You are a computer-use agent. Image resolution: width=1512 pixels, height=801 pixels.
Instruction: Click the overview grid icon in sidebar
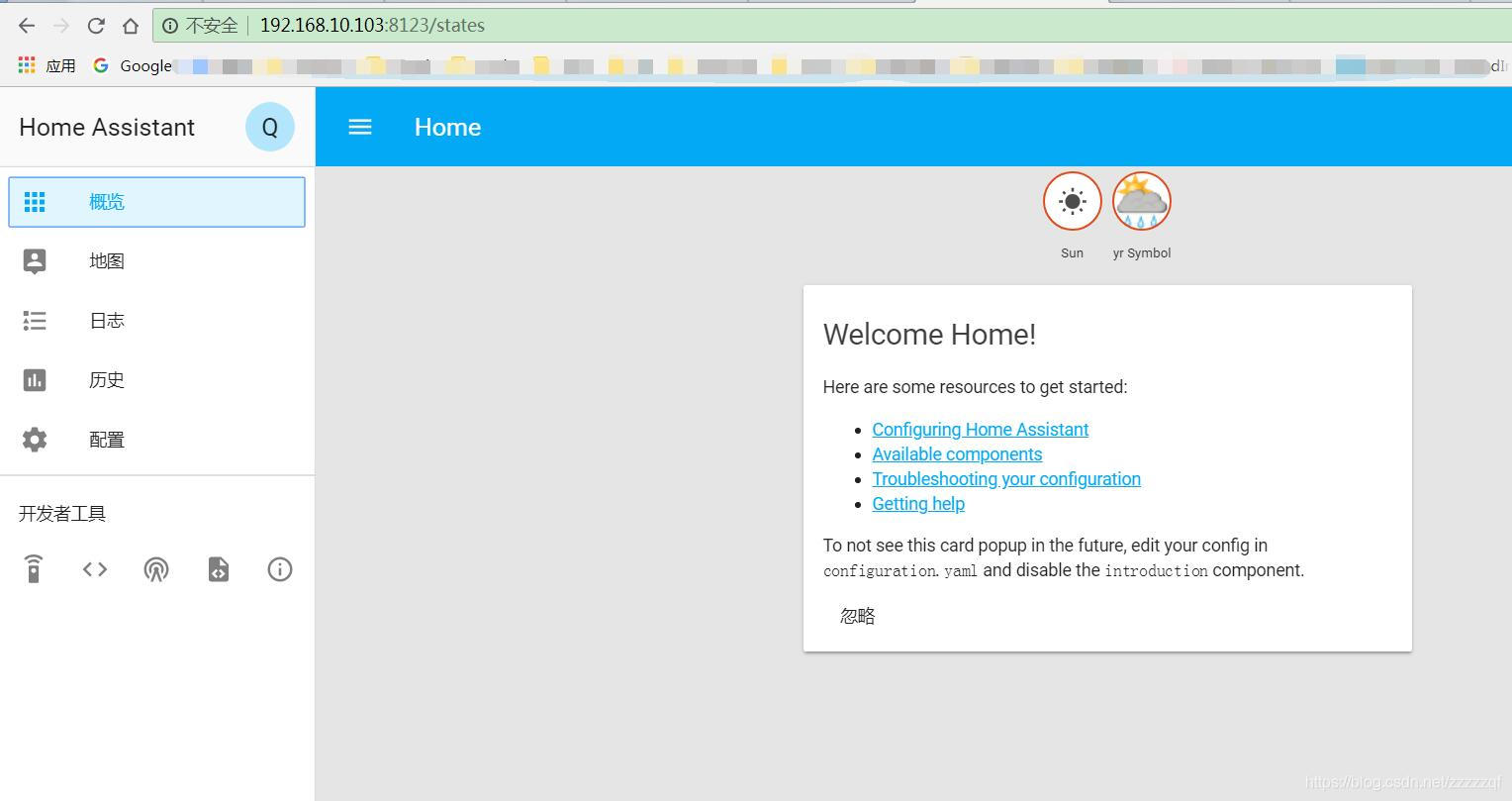[35, 202]
